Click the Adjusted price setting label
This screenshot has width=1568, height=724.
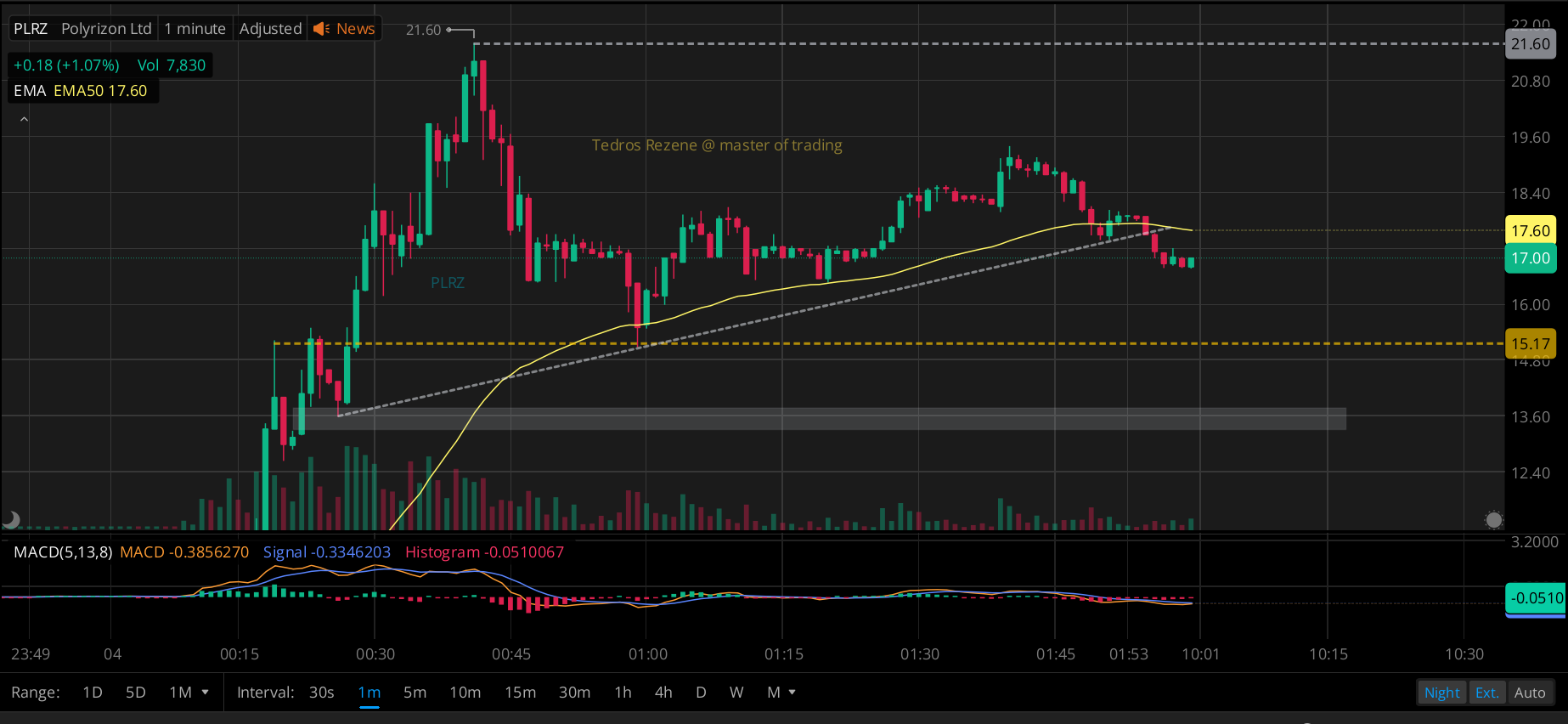tap(270, 29)
